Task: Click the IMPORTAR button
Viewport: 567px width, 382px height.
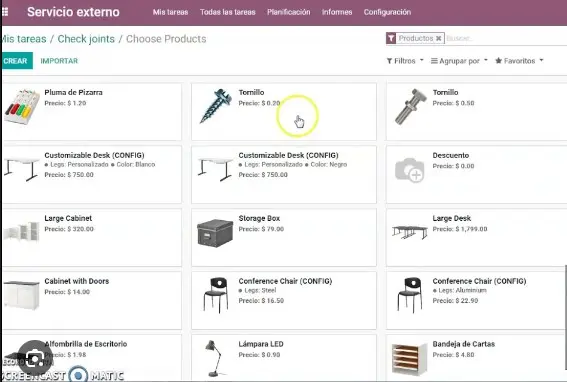Action: [x=59, y=61]
